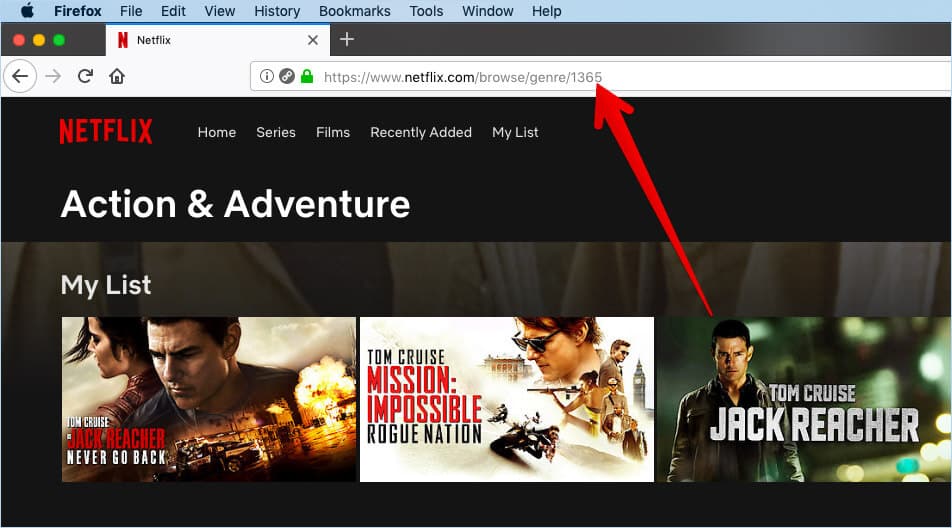Open the Tools menu
This screenshot has width=952, height=528.
click(x=426, y=11)
